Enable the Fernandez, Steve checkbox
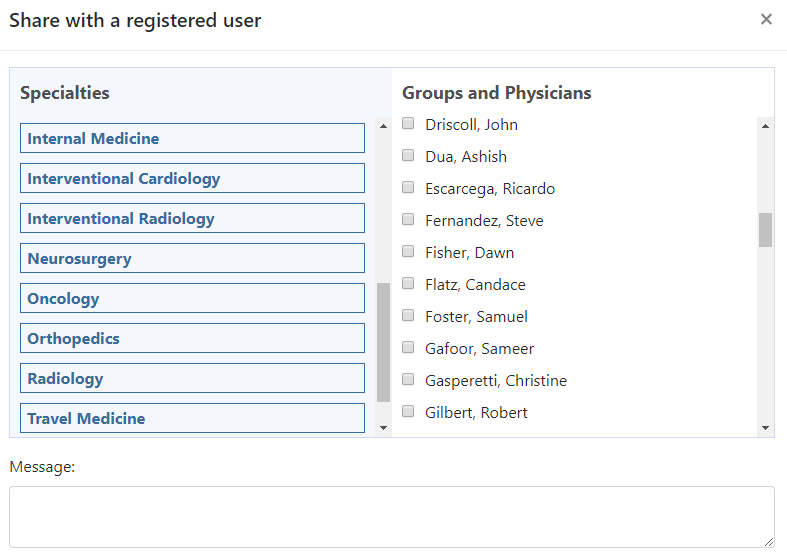The image size is (787, 556). [408, 220]
